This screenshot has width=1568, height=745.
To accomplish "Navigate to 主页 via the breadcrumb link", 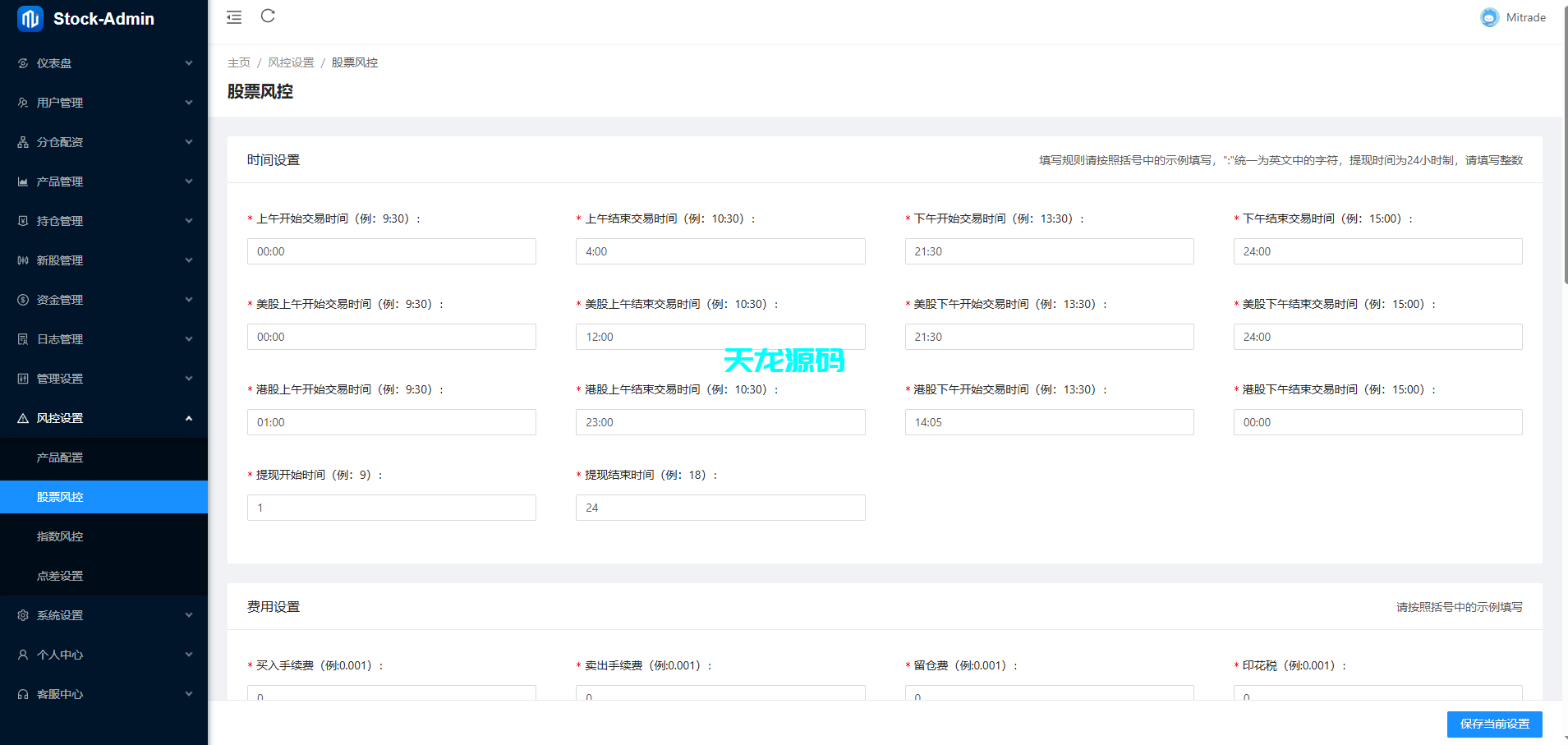I will click(239, 62).
